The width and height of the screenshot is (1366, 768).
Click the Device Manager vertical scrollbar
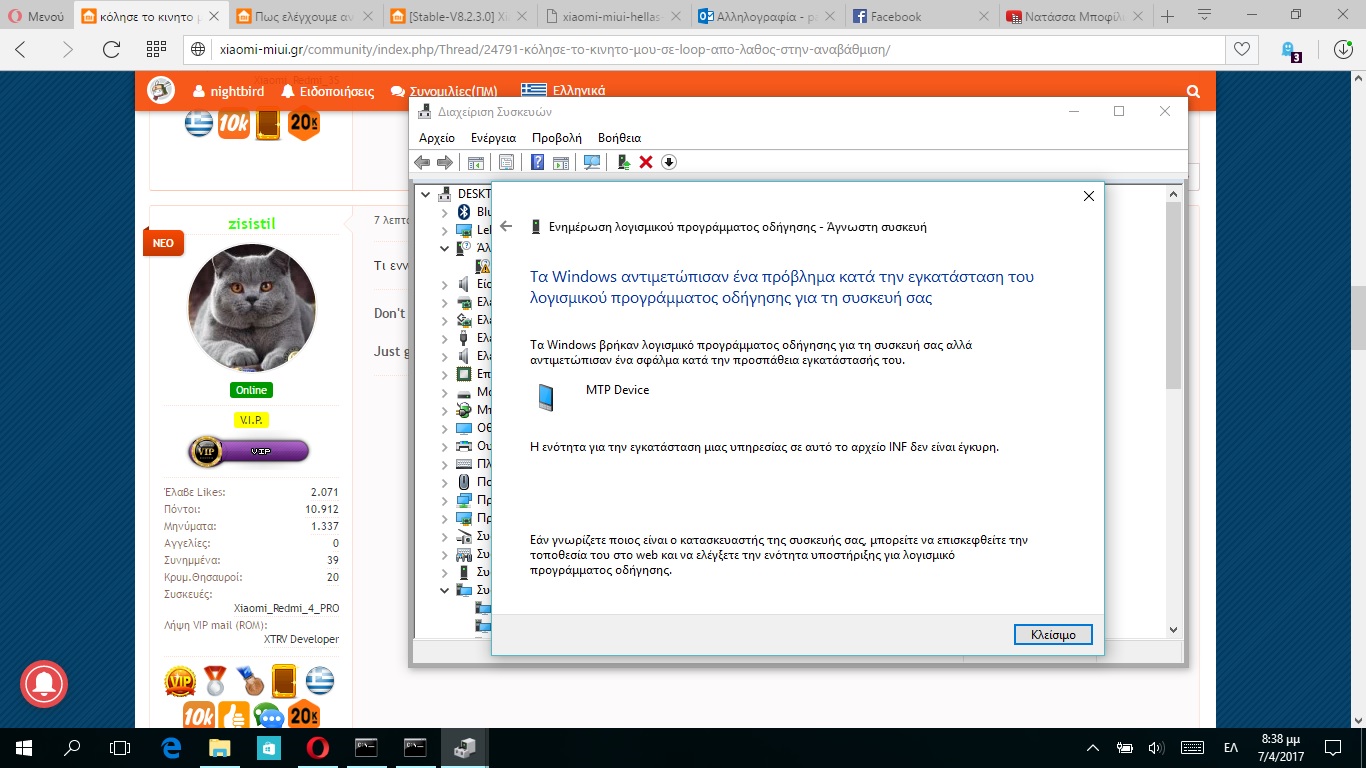pos(1174,400)
